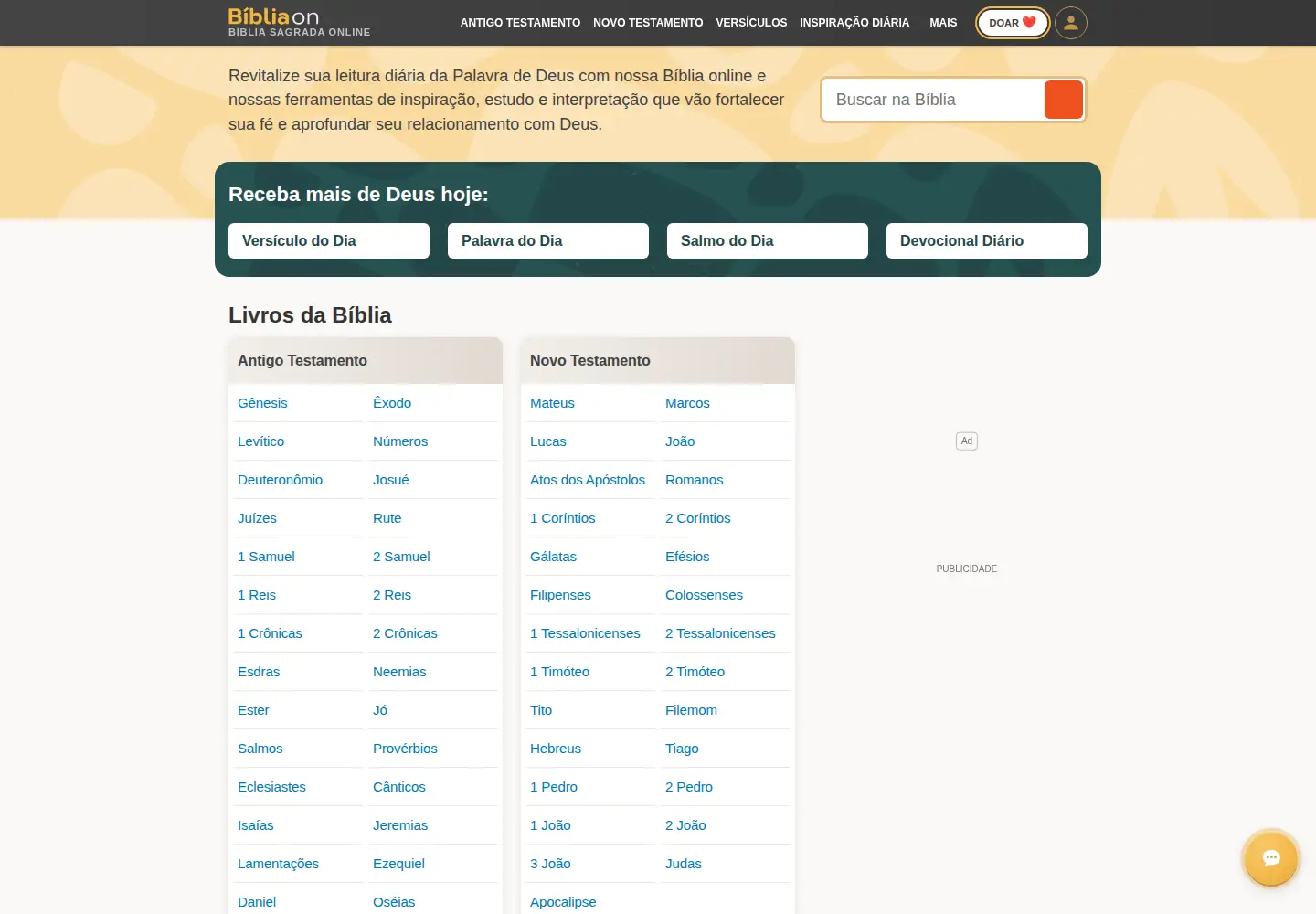Open the 1 Coríntios link

[x=562, y=518]
